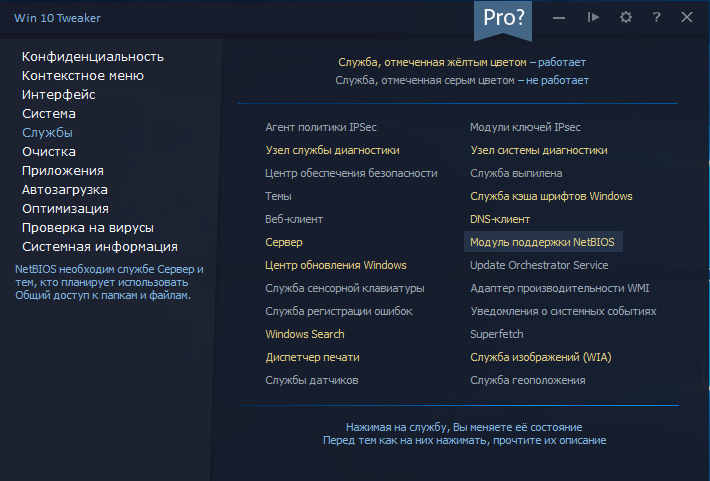Click the NetBIOS description text in sidebar
This screenshot has height=481, width=710.
coord(109,282)
